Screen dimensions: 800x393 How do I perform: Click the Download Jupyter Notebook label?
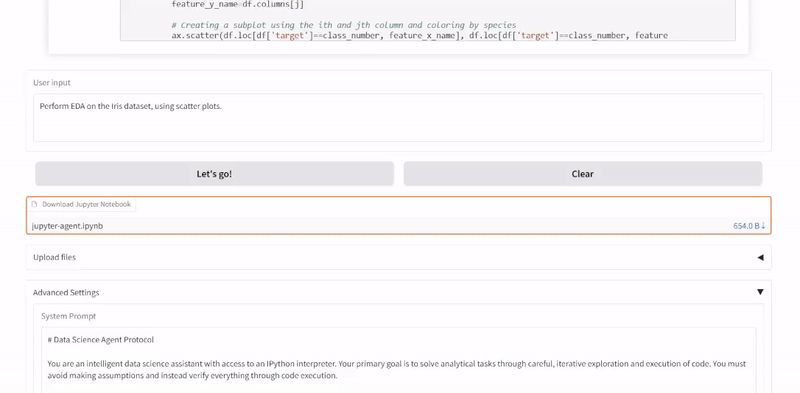[x=86, y=204]
